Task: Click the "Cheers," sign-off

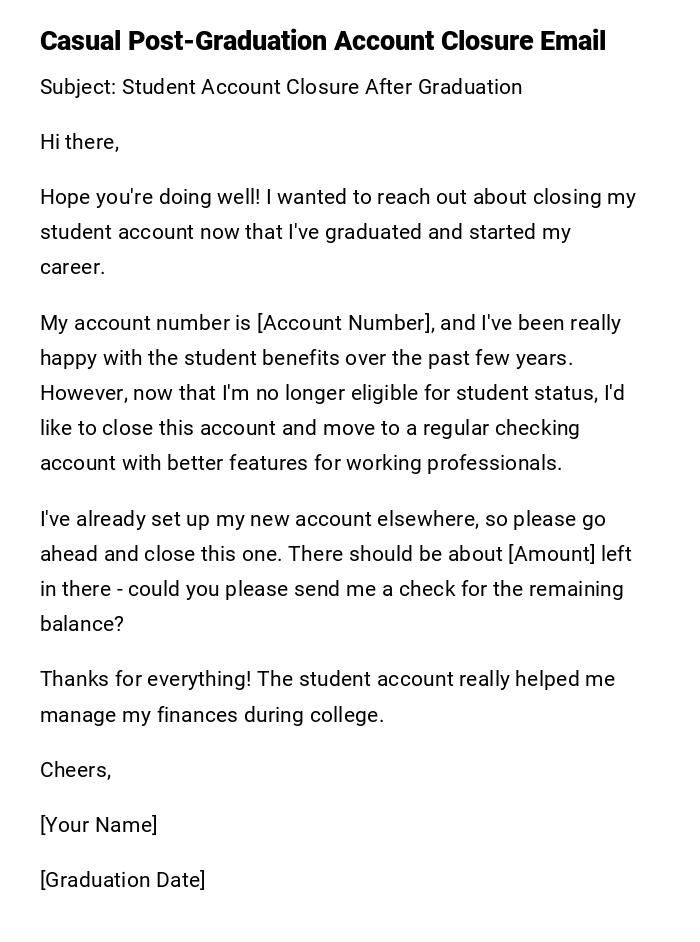Action: [75, 770]
